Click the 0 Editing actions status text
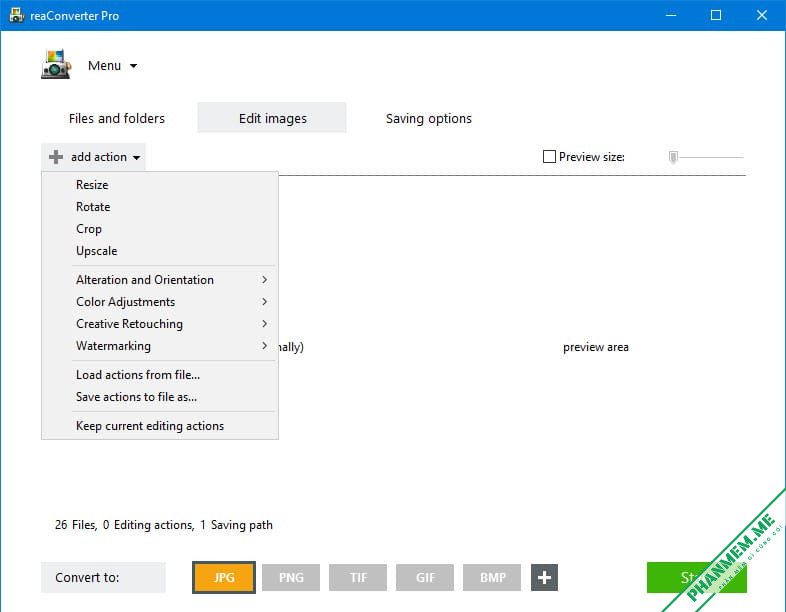Image resolution: width=786 pixels, height=612 pixels. click(148, 525)
